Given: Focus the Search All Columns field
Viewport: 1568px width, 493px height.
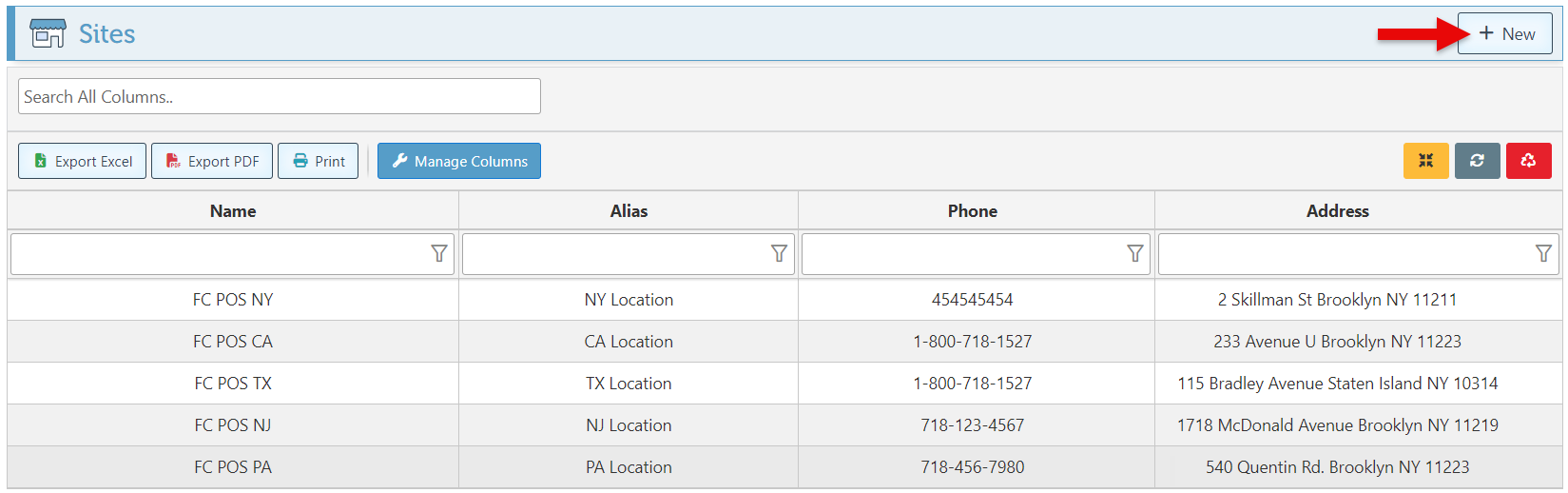Looking at the screenshot, I should coord(279,96).
